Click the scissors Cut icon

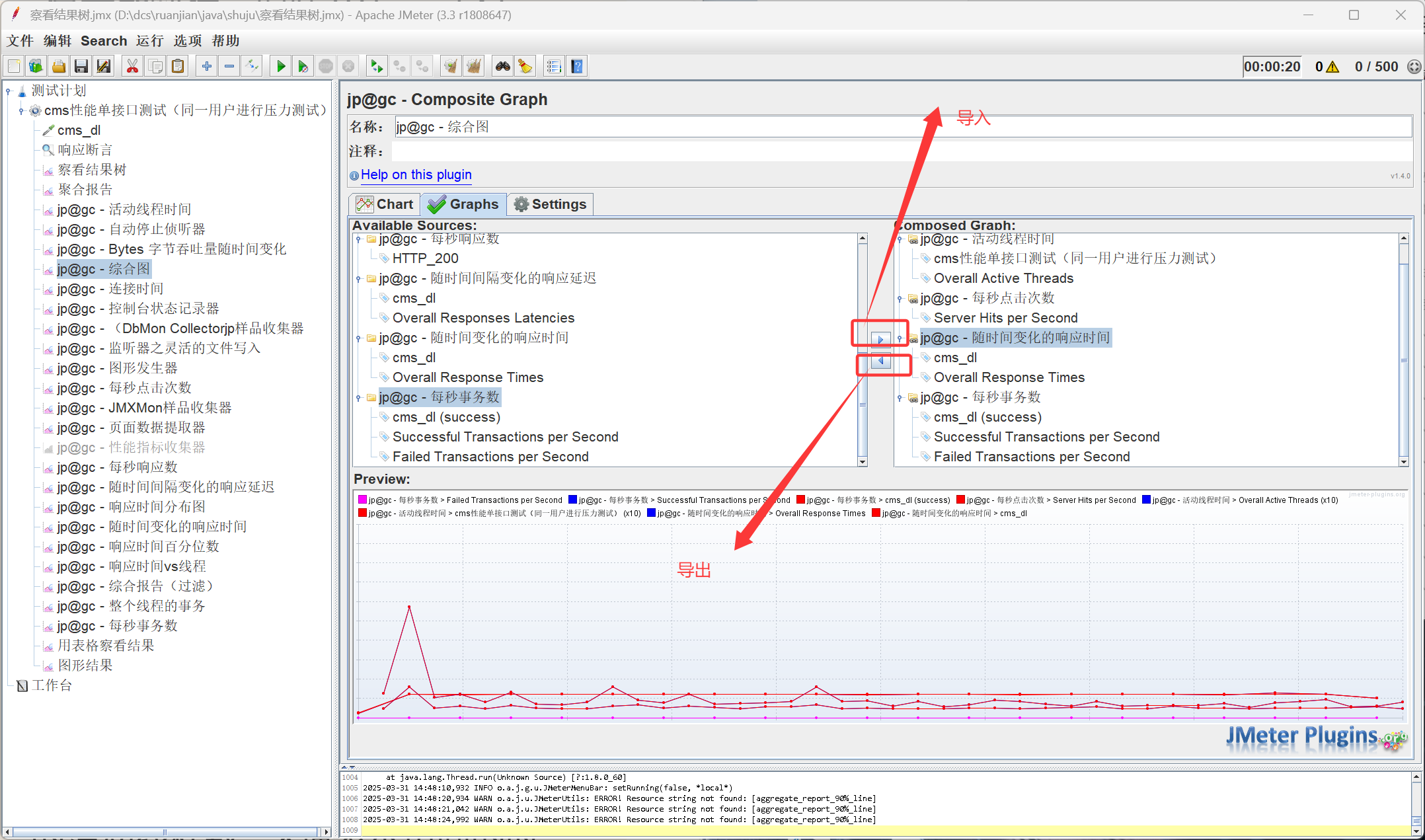pos(132,66)
